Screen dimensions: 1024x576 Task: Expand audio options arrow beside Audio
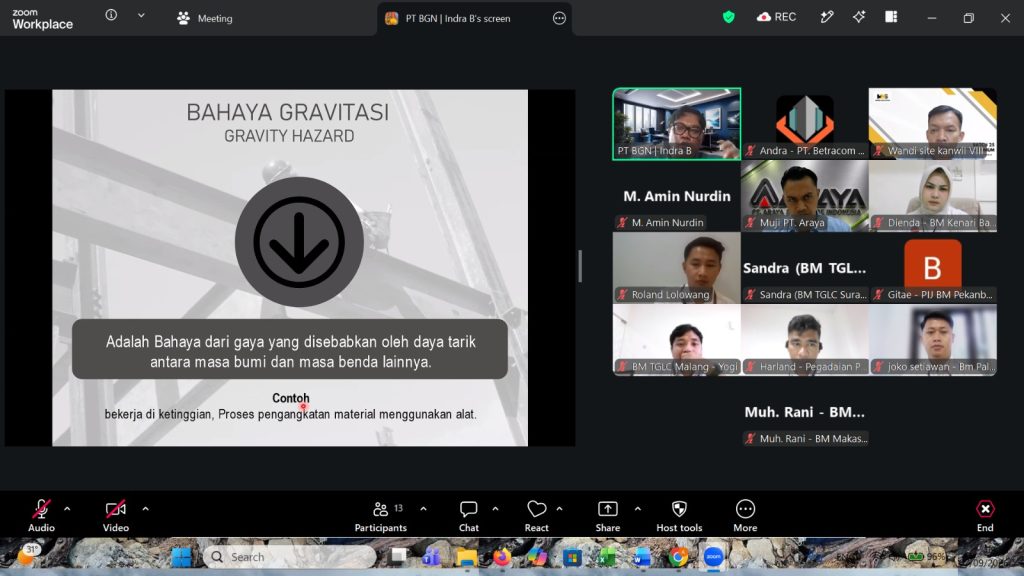pos(67,509)
